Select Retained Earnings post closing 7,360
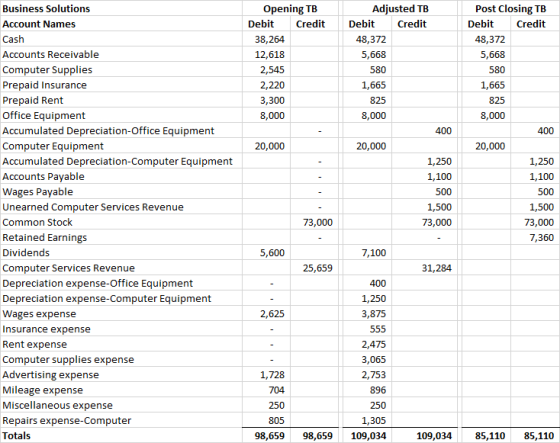560x443 pixels. click(x=541, y=238)
